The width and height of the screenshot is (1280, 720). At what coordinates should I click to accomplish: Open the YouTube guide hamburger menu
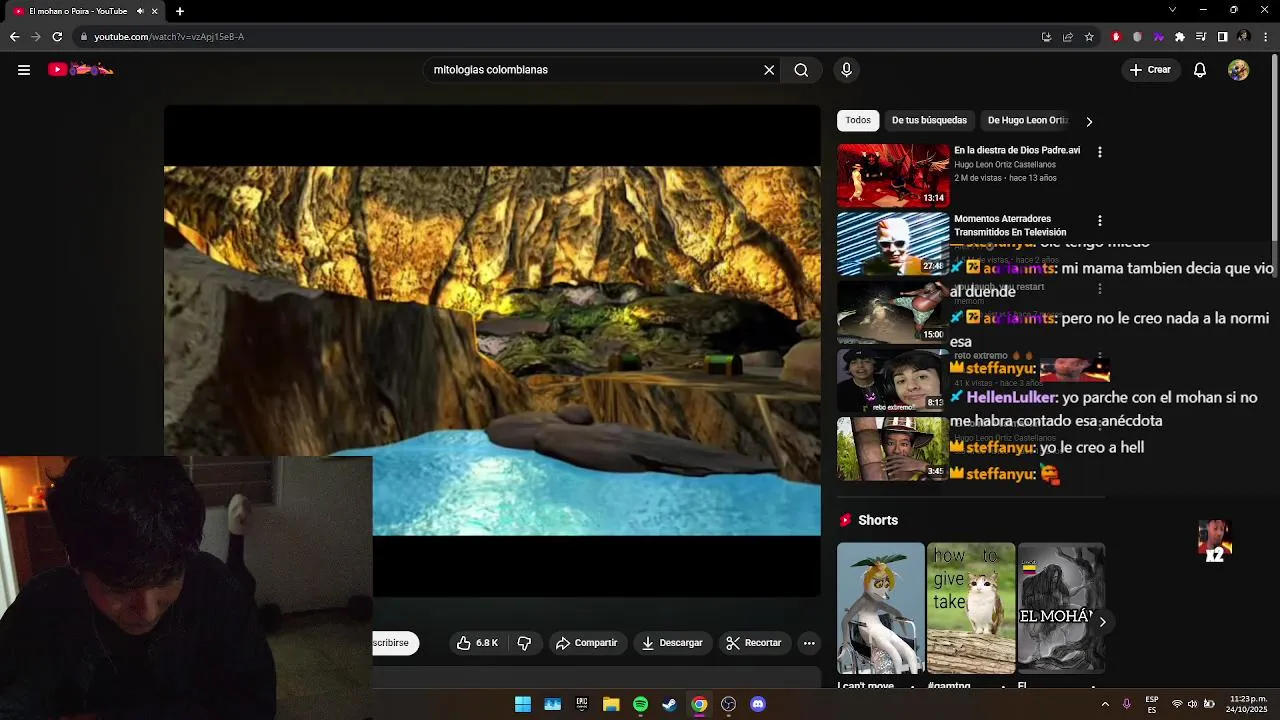(x=24, y=70)
